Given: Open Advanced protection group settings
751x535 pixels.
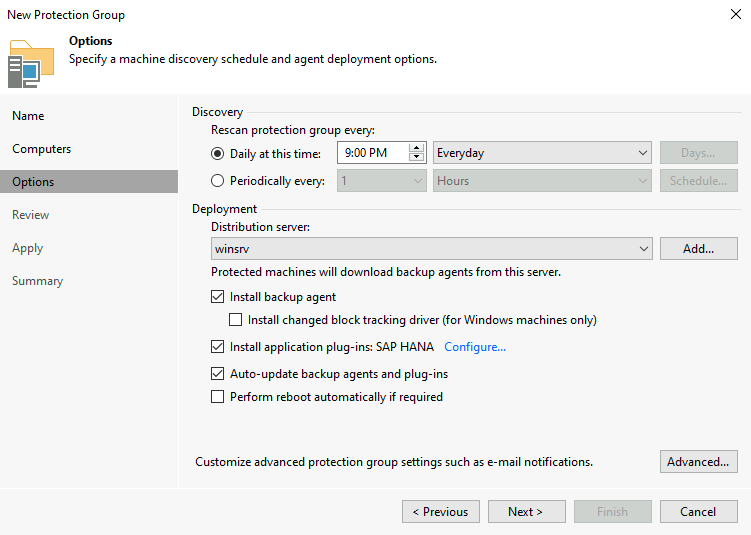Looking at the screenshot, I should point(698,462).
